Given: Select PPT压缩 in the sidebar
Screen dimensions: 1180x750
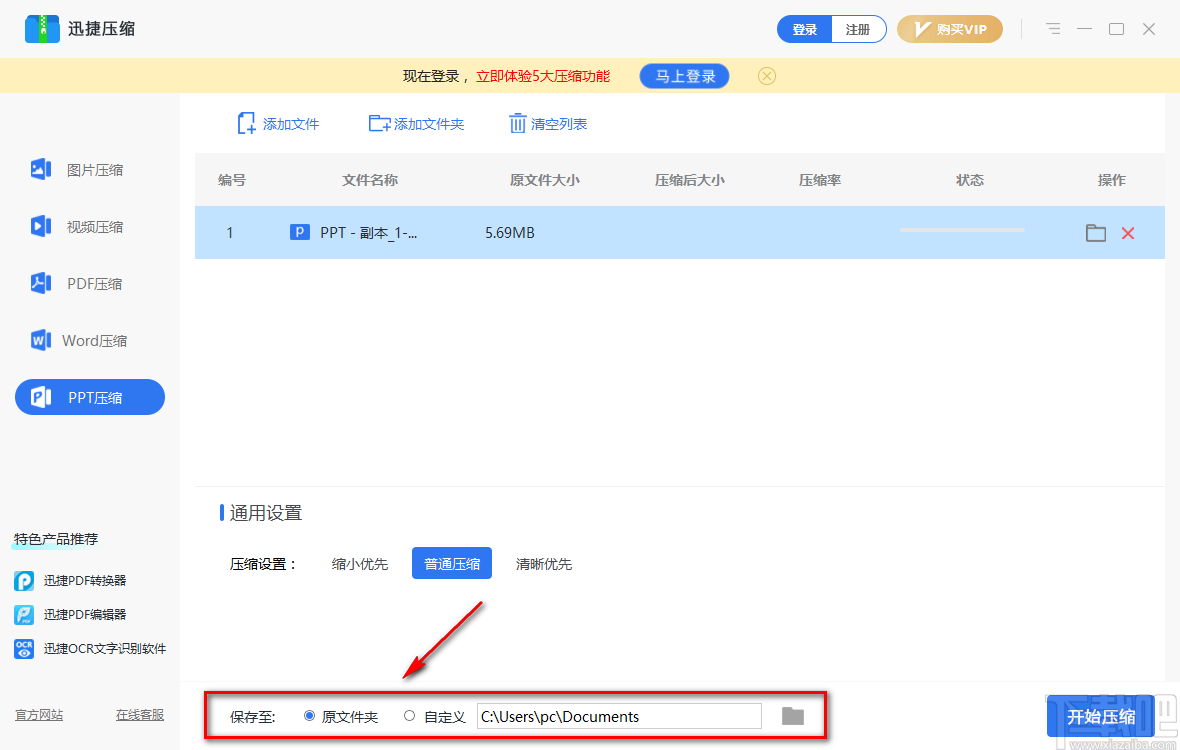Looking at the screenshot, I should coord(90,397).
